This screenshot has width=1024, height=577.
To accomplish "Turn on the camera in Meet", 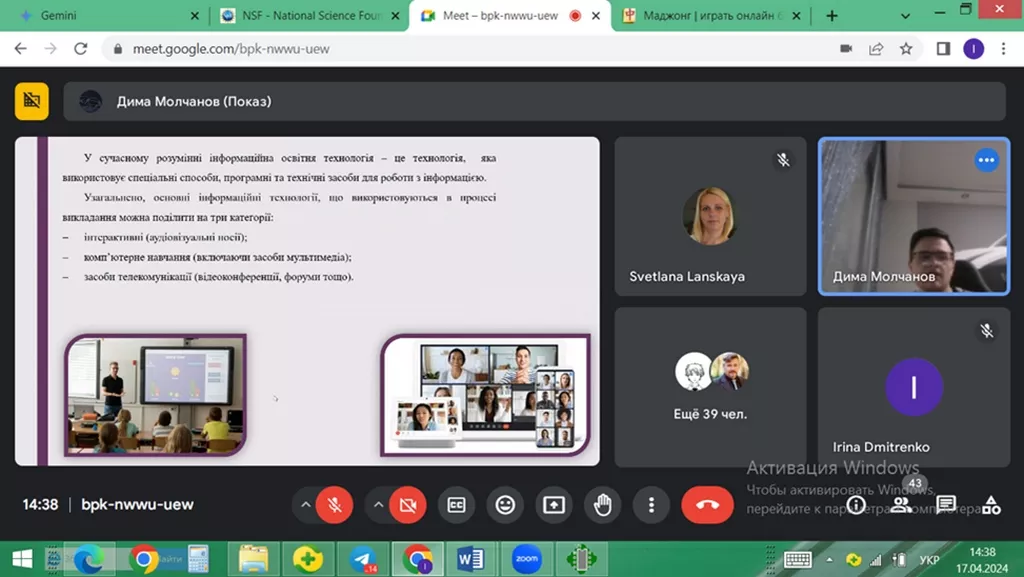I will tap(407, 505).
